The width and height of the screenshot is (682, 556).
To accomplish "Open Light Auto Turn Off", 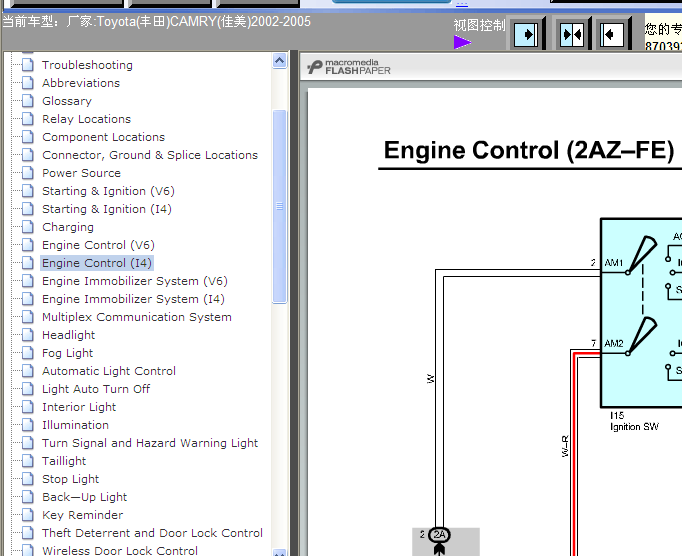I will tap(96, 389).
